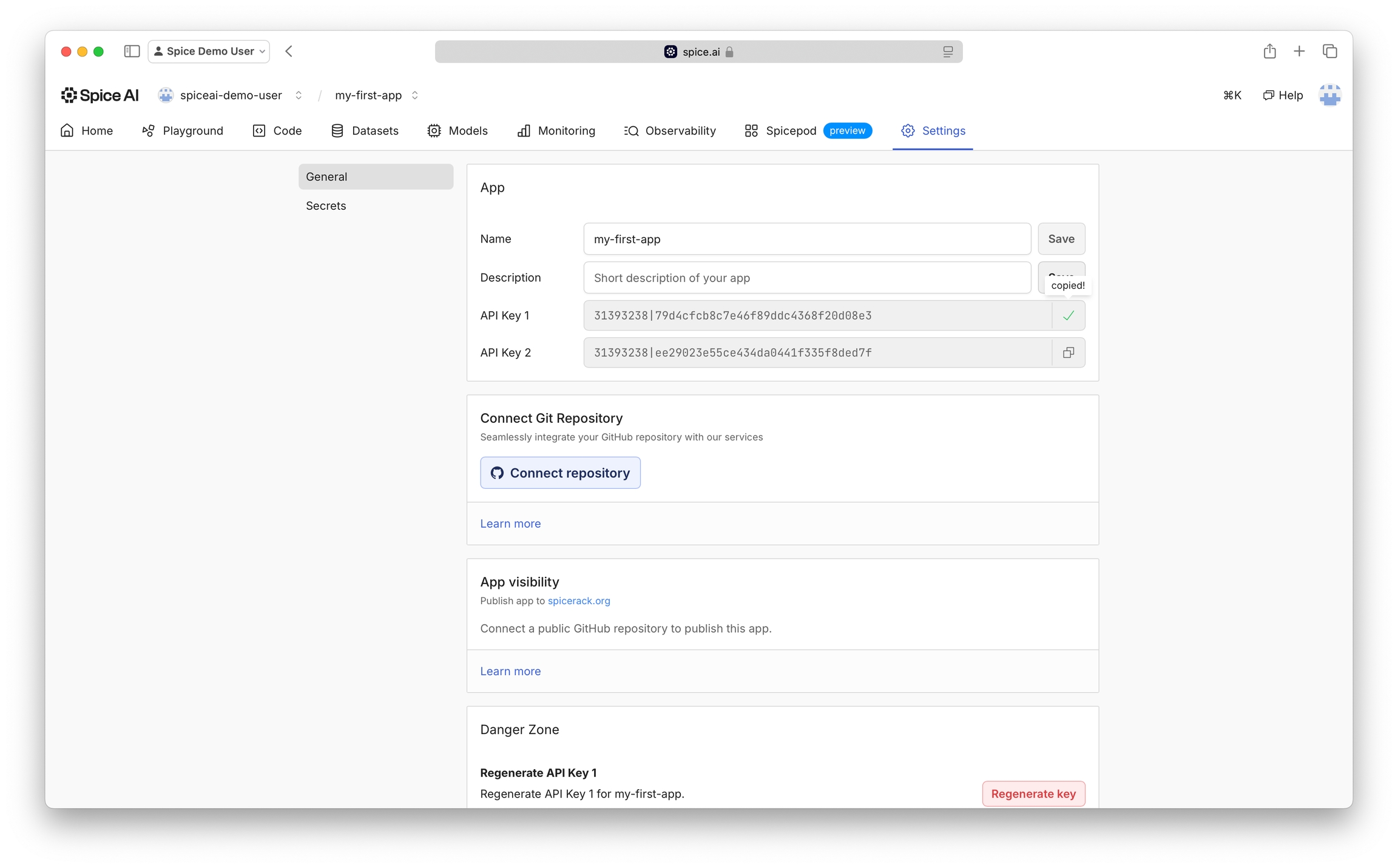Open user avatar in top right
1398x868 pixels.
tap(1329, 95)
